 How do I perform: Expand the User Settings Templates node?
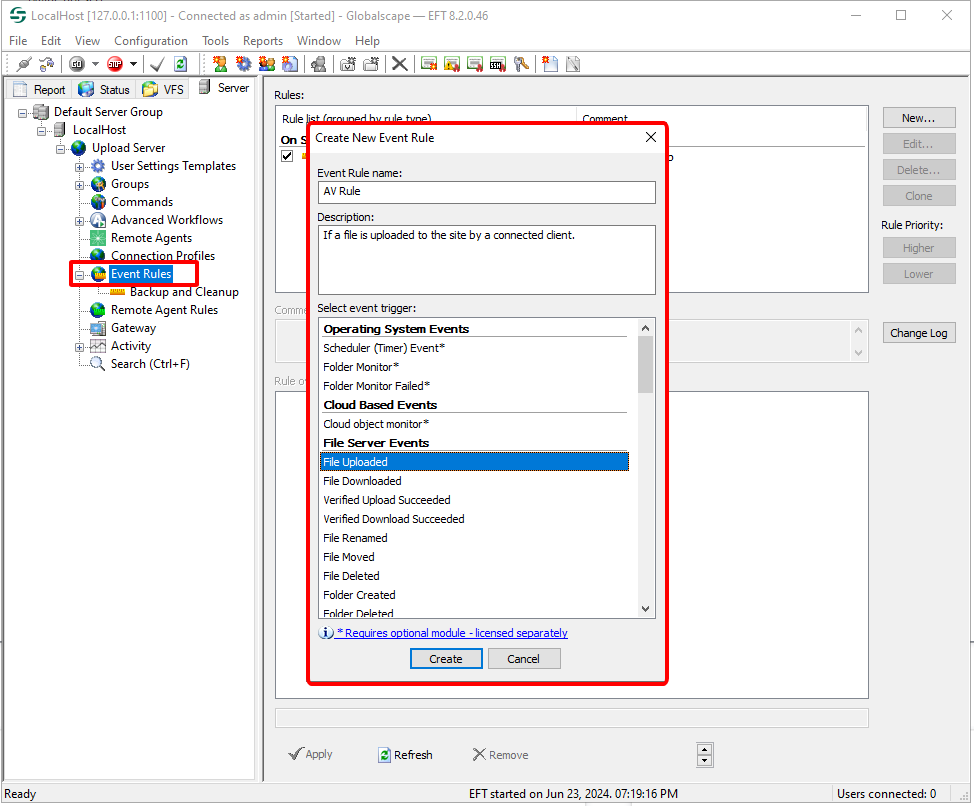[x=80, y=167]
